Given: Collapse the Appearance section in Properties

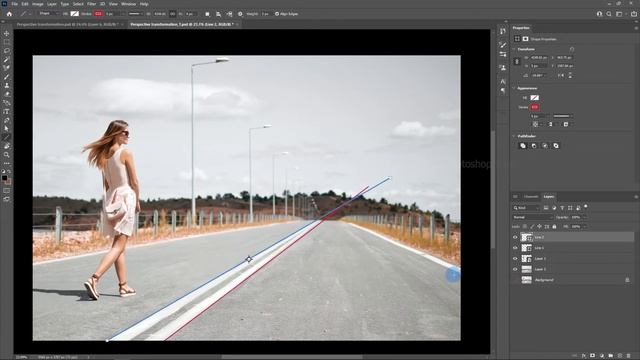Looking at the screenshot, I should coord(514,88).
